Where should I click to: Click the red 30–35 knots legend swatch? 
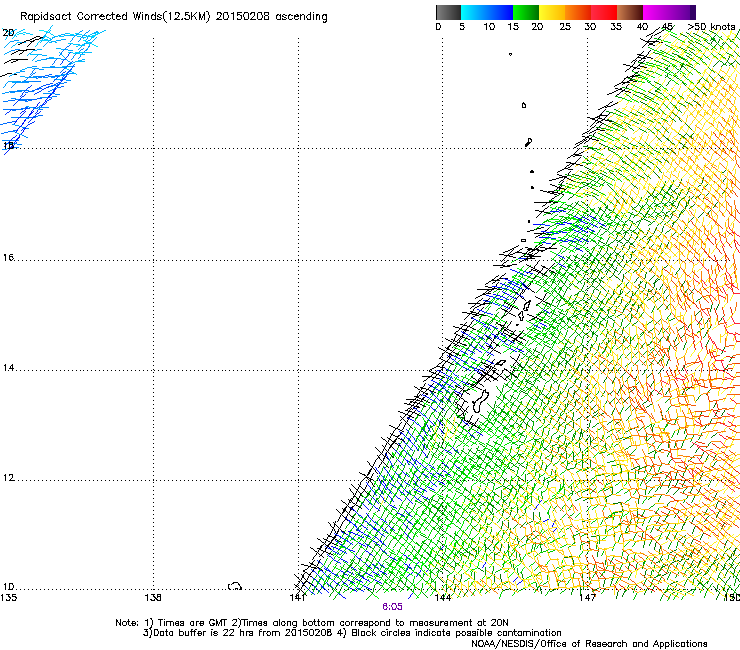point(604,12)
